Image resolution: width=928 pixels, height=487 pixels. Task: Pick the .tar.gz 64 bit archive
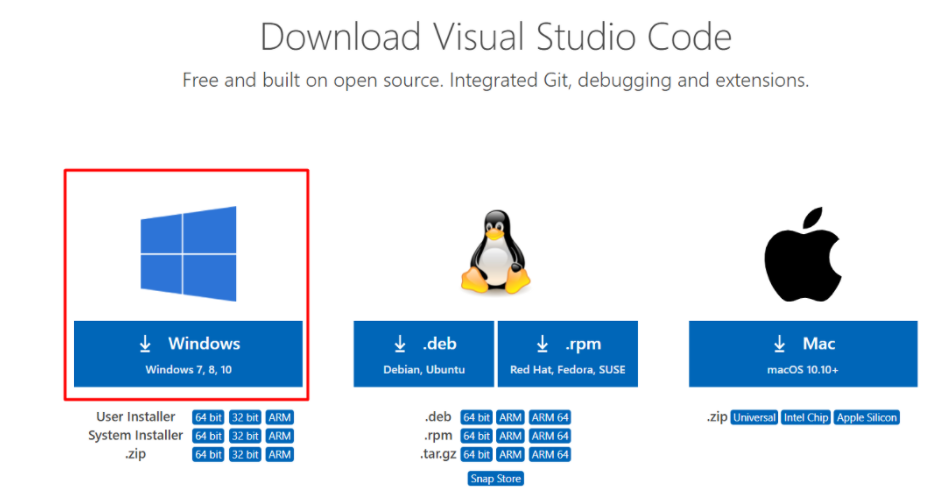coord(476,454)
